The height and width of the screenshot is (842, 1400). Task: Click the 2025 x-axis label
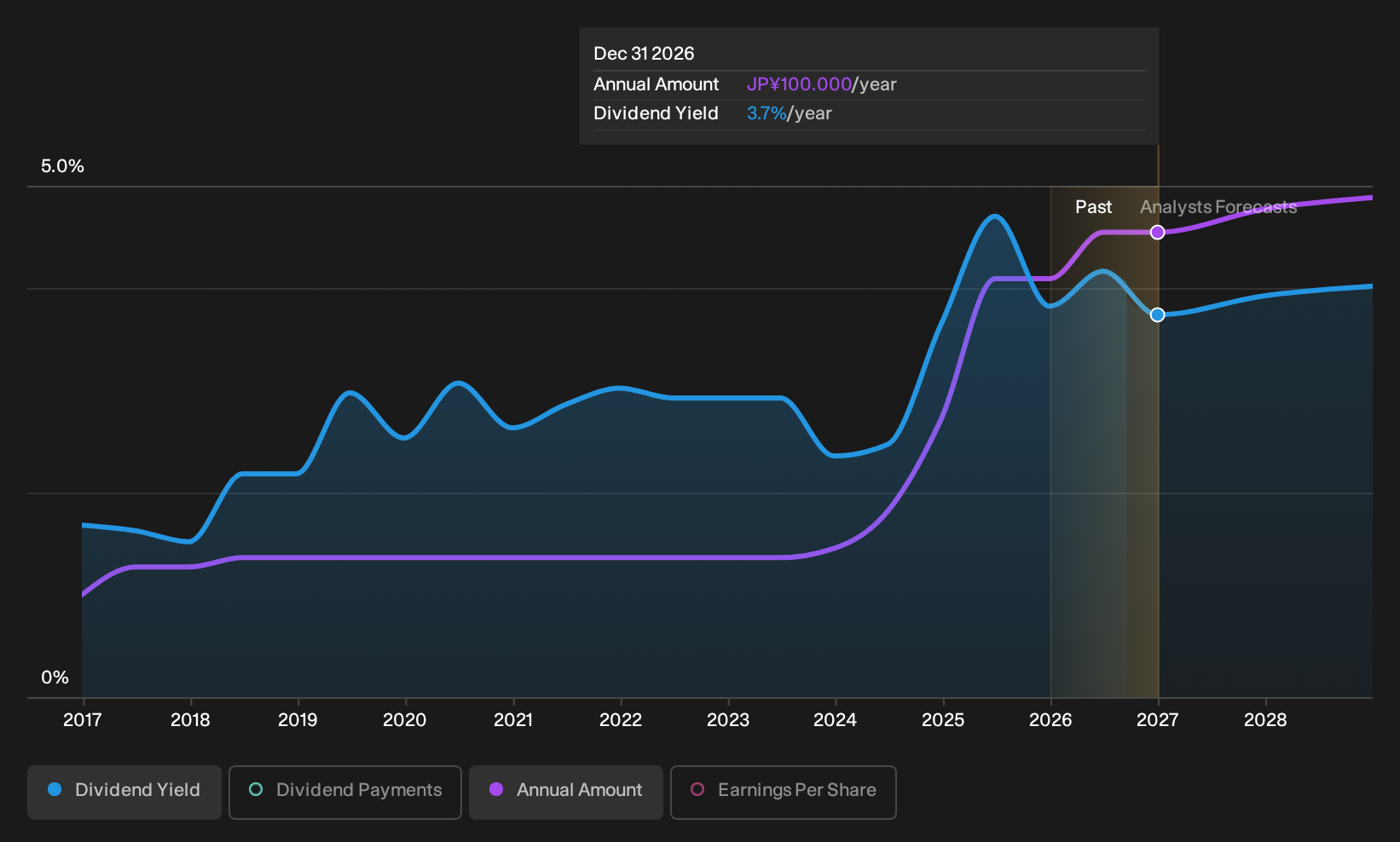click(943, 720)
